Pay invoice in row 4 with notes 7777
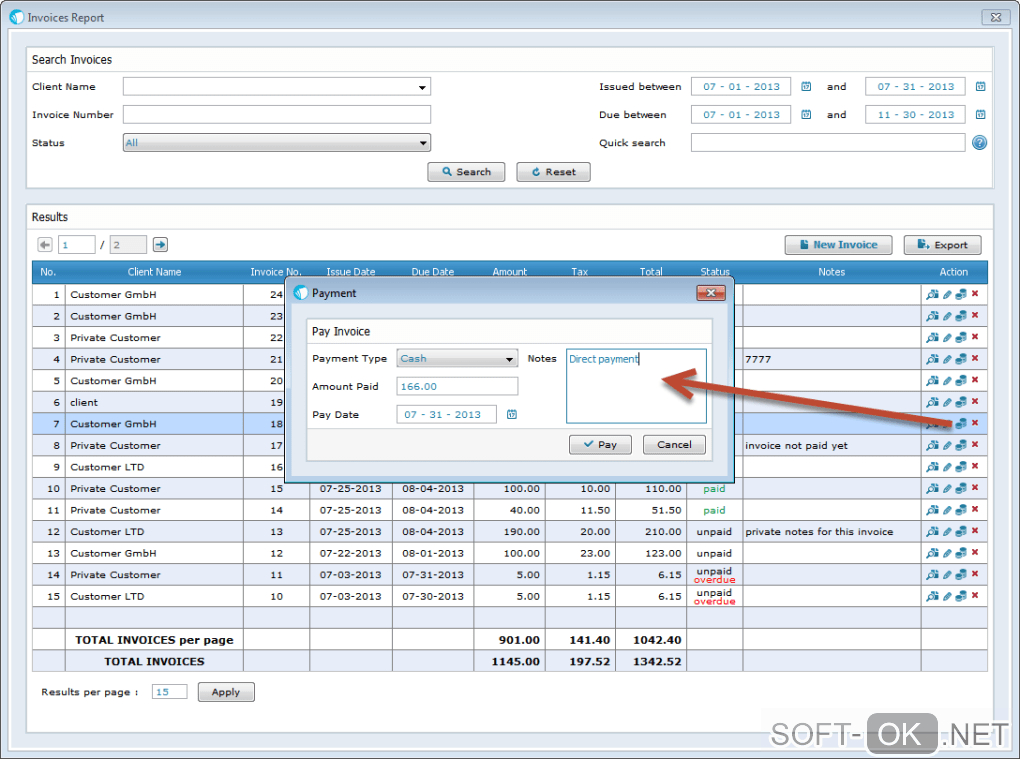Viewport: 1020px width, 759px height. (961, 359)
